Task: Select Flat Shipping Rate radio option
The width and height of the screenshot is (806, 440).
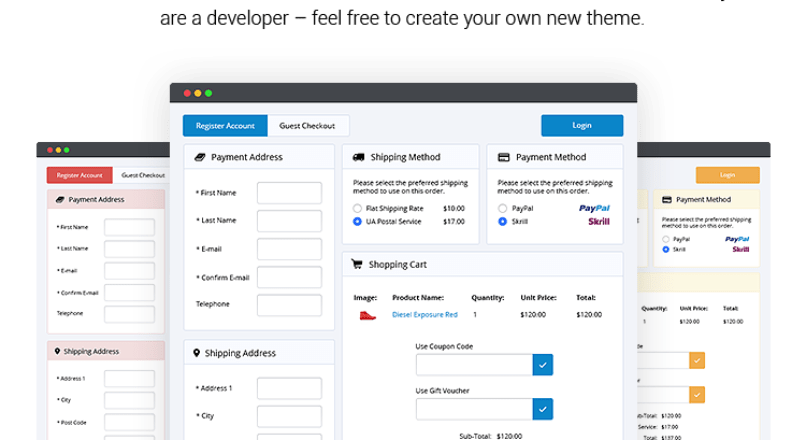Action: coord(357,208)
